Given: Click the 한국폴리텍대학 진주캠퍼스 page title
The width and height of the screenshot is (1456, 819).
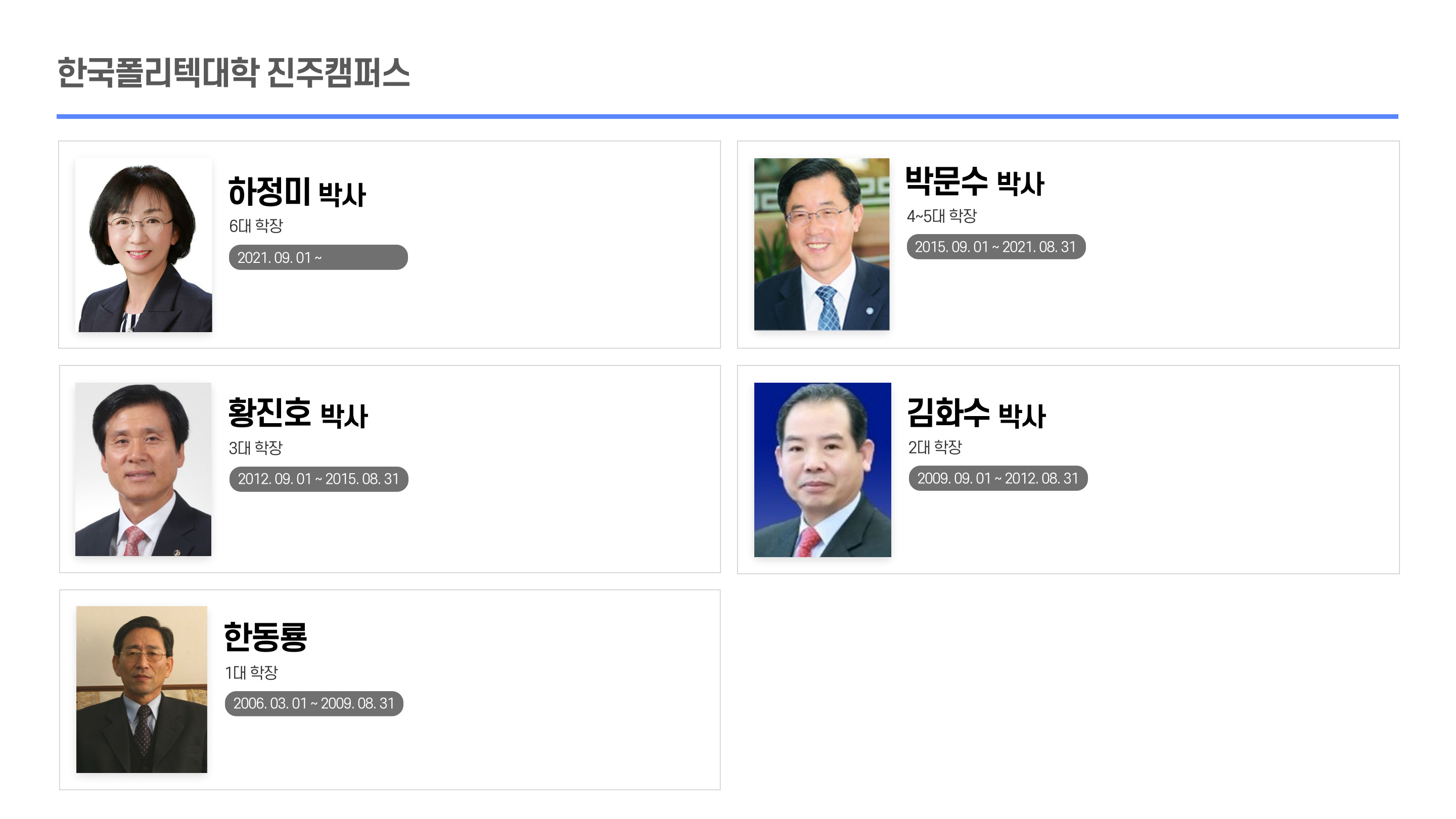Looking at the screenshot, I should click(234, 72).
